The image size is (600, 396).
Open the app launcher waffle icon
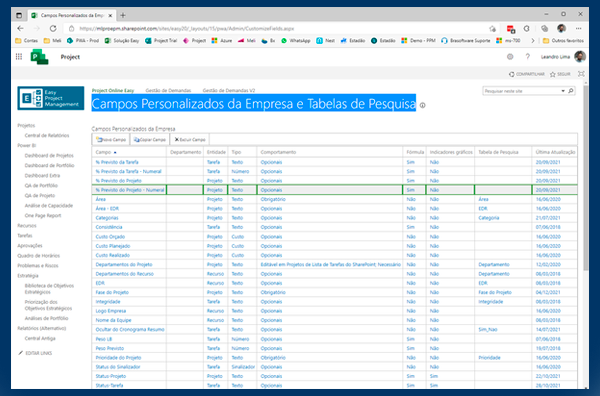point(19,57)
